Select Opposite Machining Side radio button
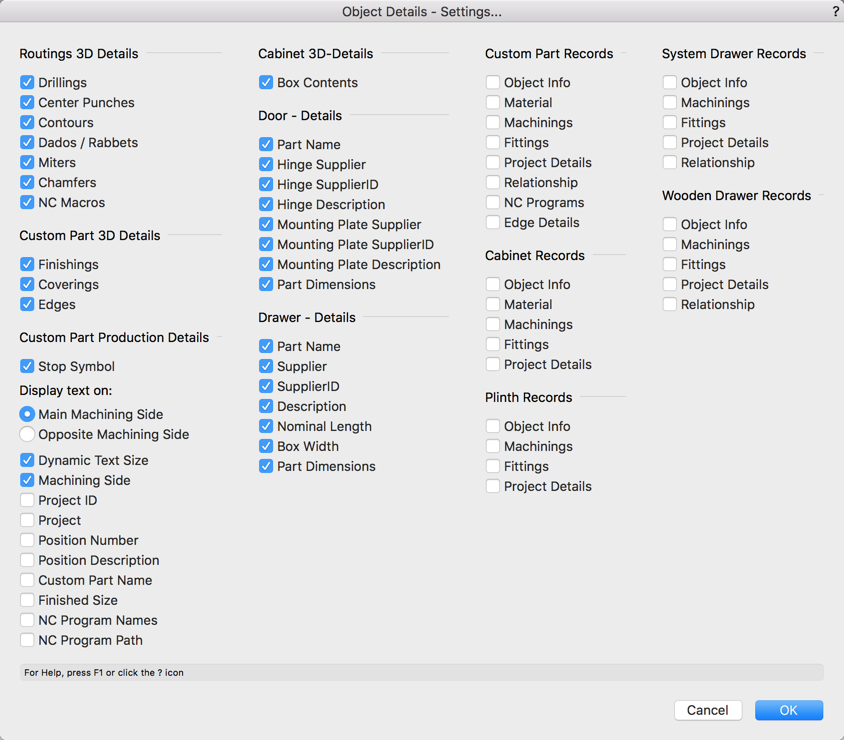The image size is (844, 740). [x=27, y=434]
